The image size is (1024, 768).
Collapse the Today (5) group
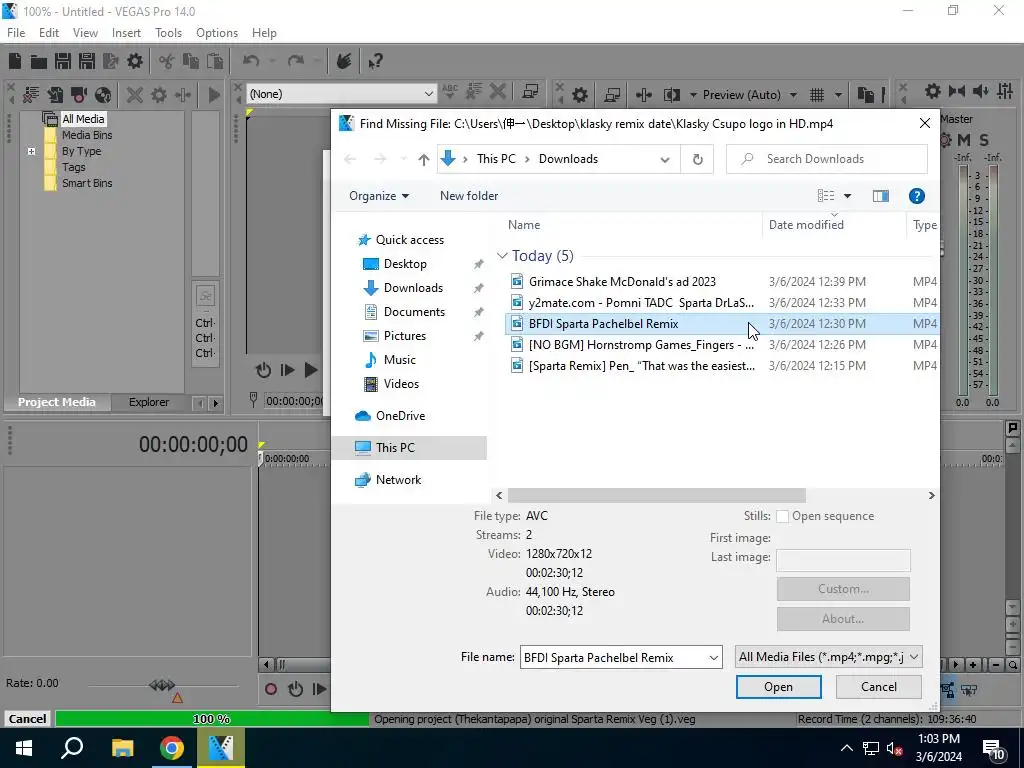(x=502, y=256)
